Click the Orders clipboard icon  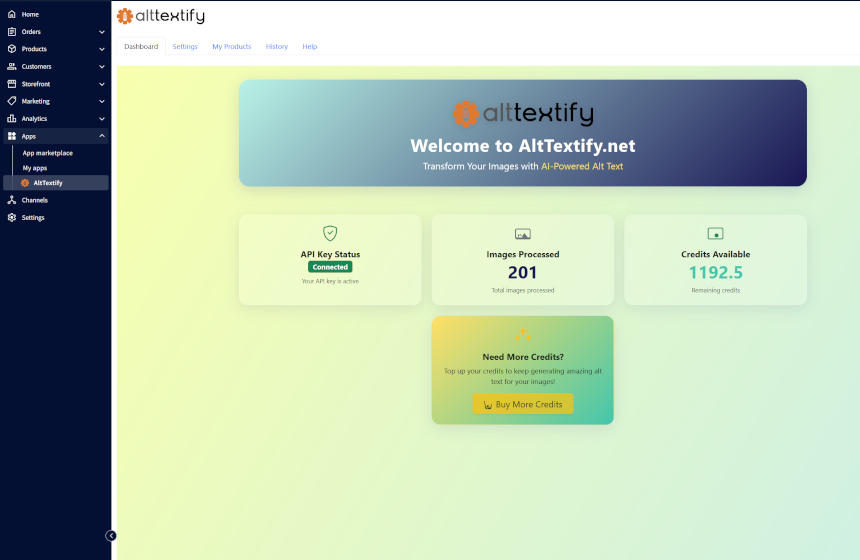tap(12, 32)
